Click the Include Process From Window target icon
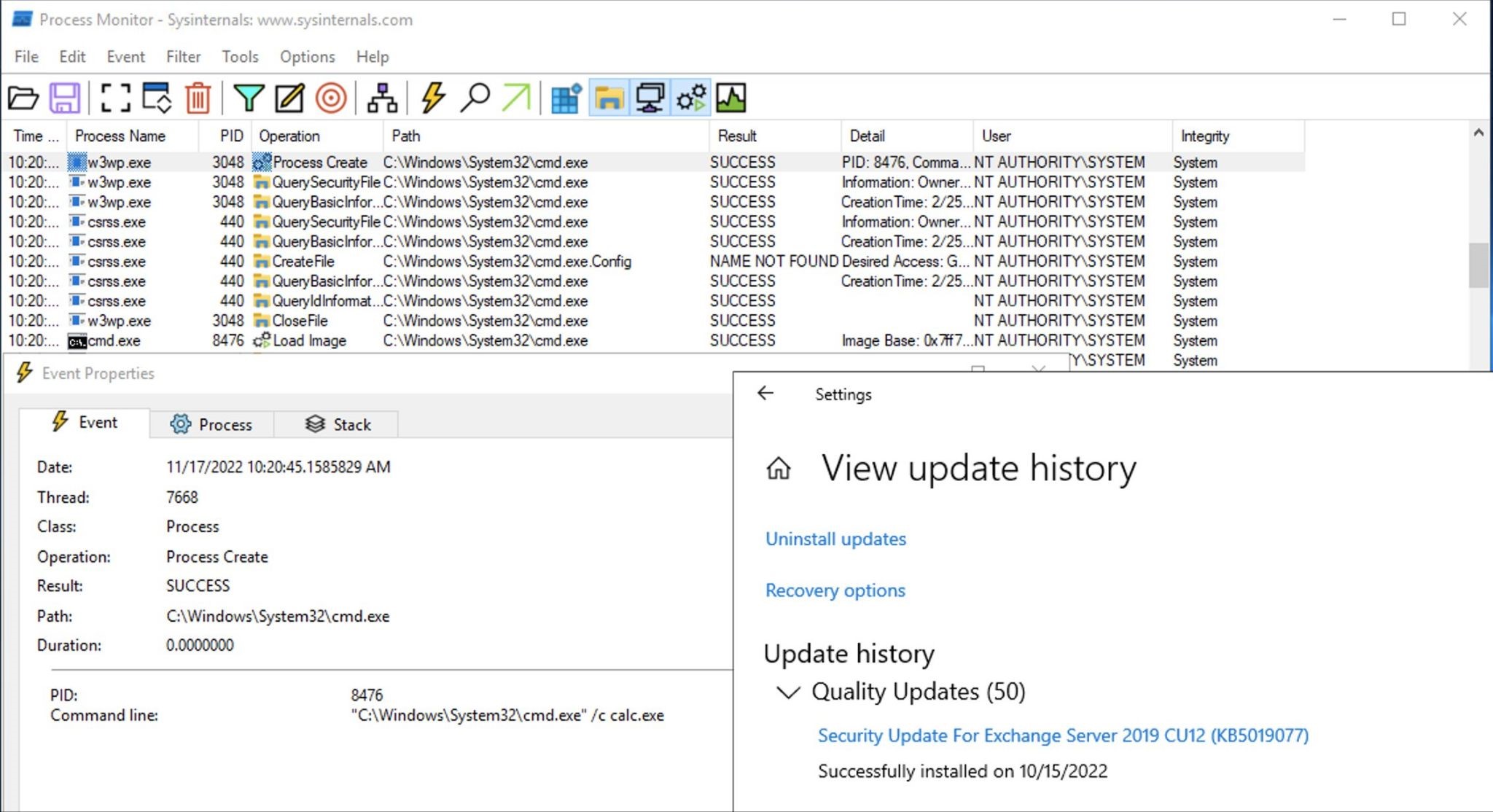1493x812 pixels. (330, 98)
